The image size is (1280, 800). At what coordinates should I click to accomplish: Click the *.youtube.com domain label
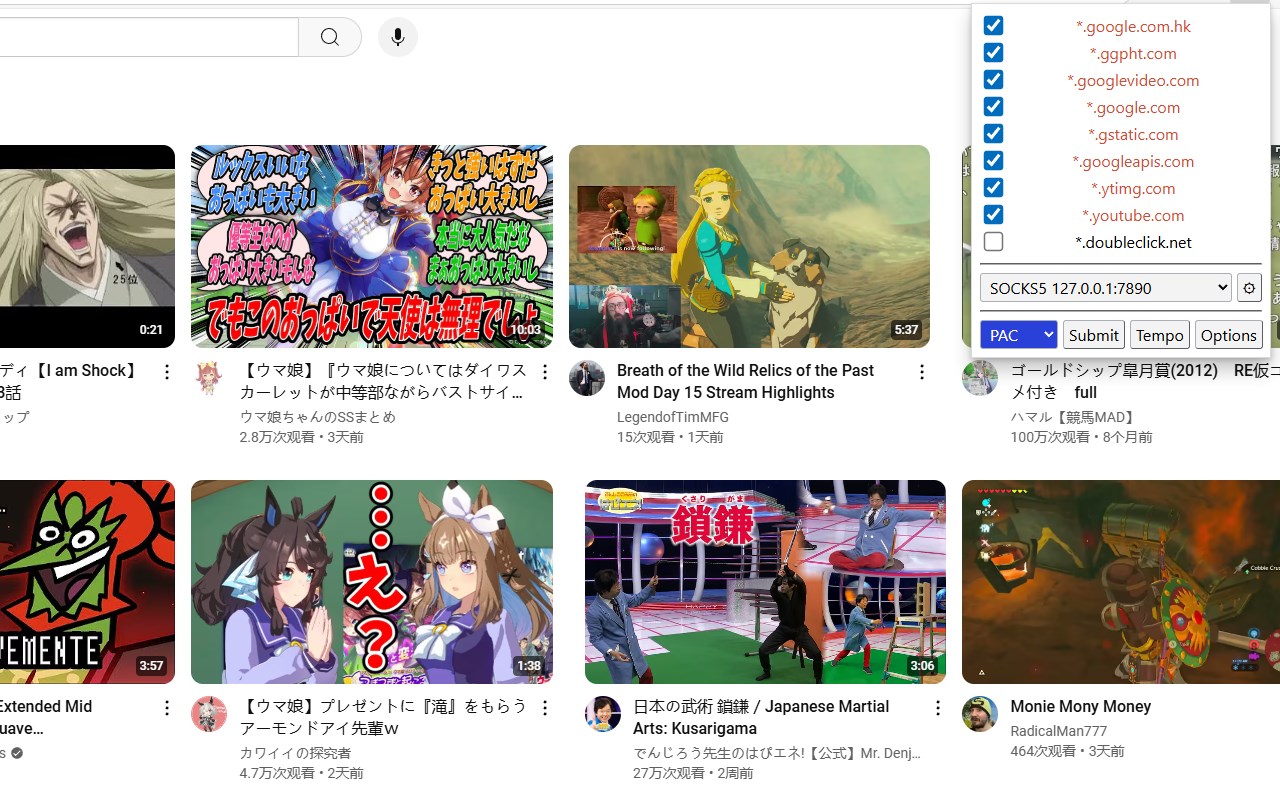1133,215
